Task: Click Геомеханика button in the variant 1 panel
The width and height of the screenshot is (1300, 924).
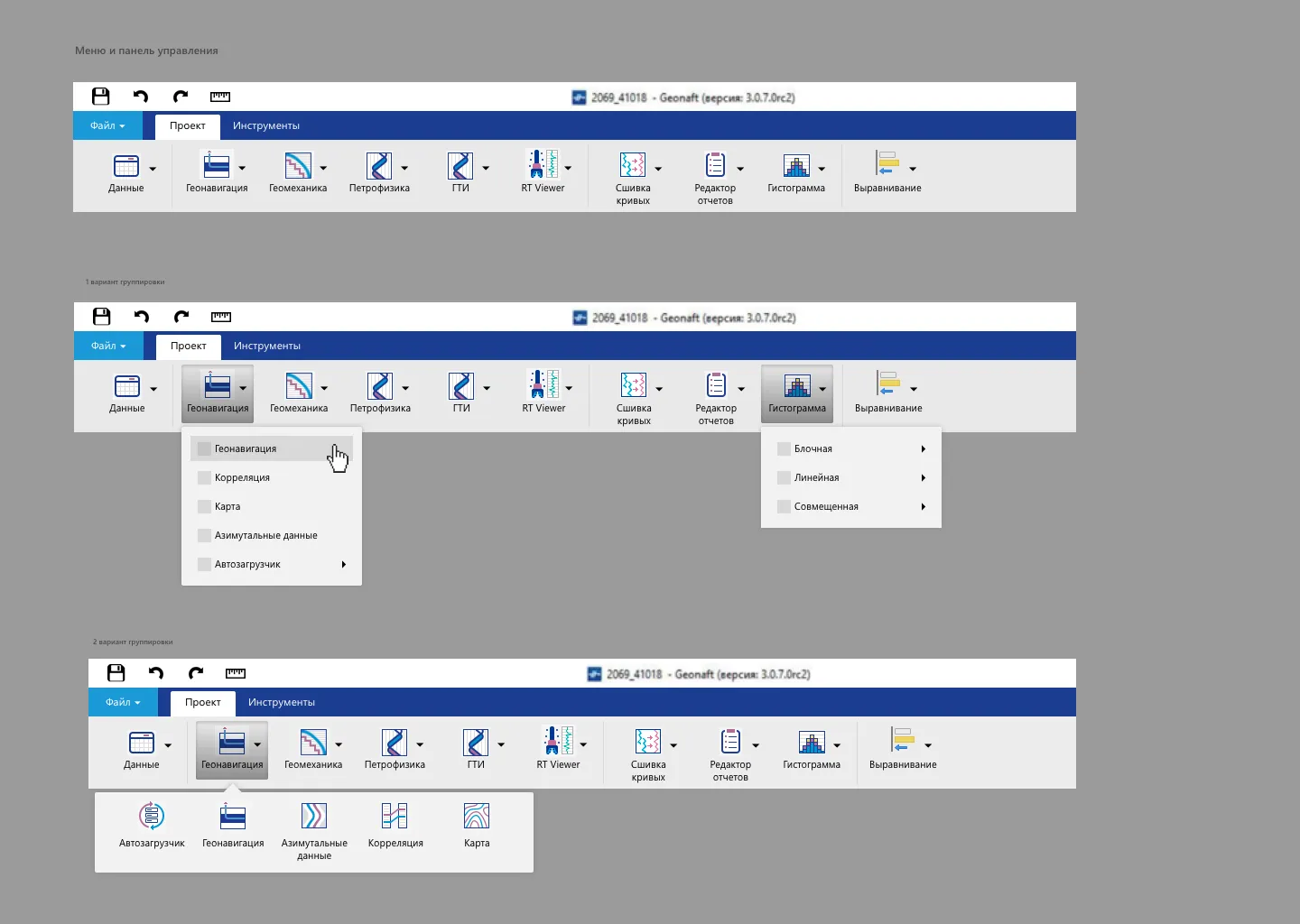Action: pyautogui.click(x=299, y=393)
